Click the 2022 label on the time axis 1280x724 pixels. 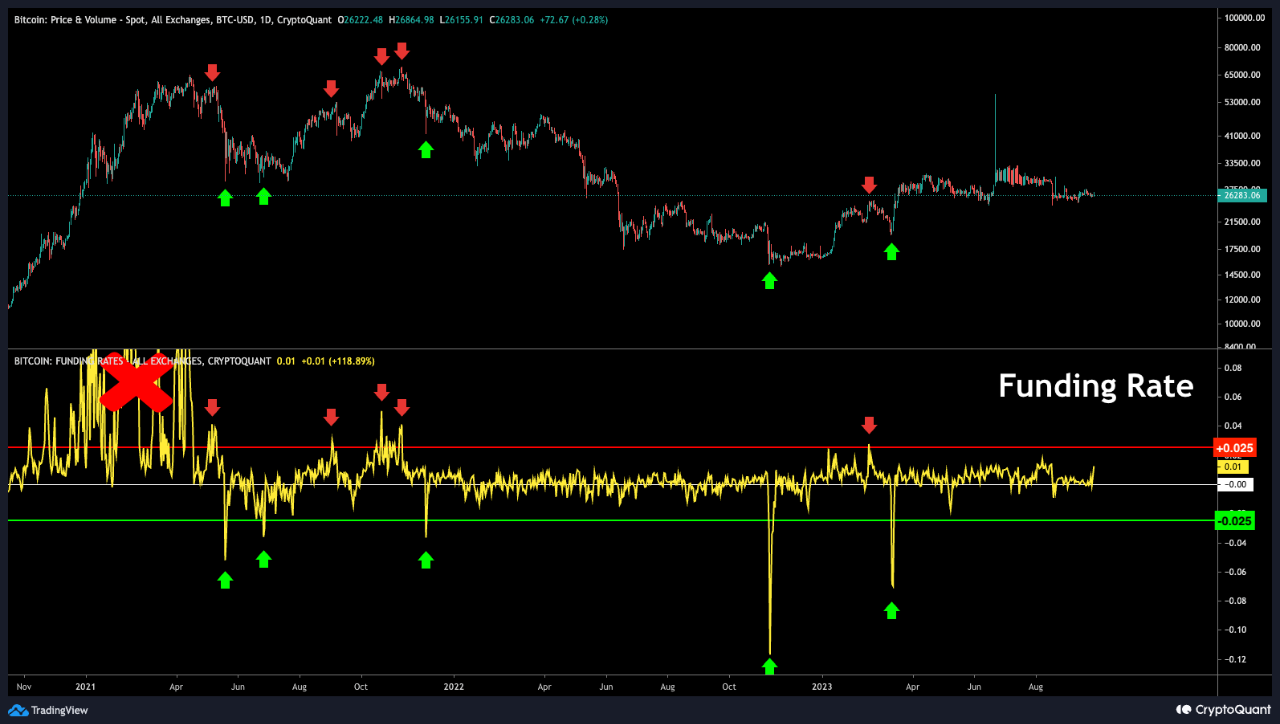point(453,687)
